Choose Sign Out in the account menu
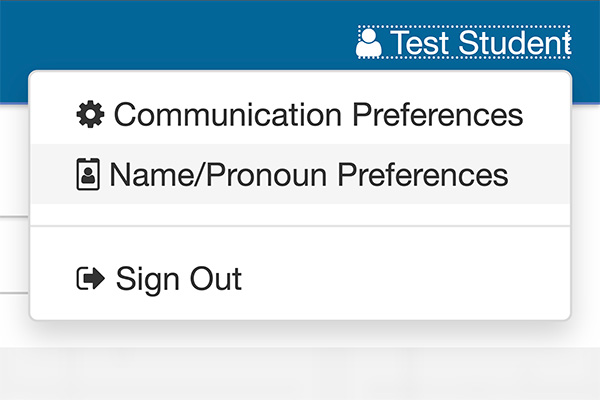 point(300,278)
